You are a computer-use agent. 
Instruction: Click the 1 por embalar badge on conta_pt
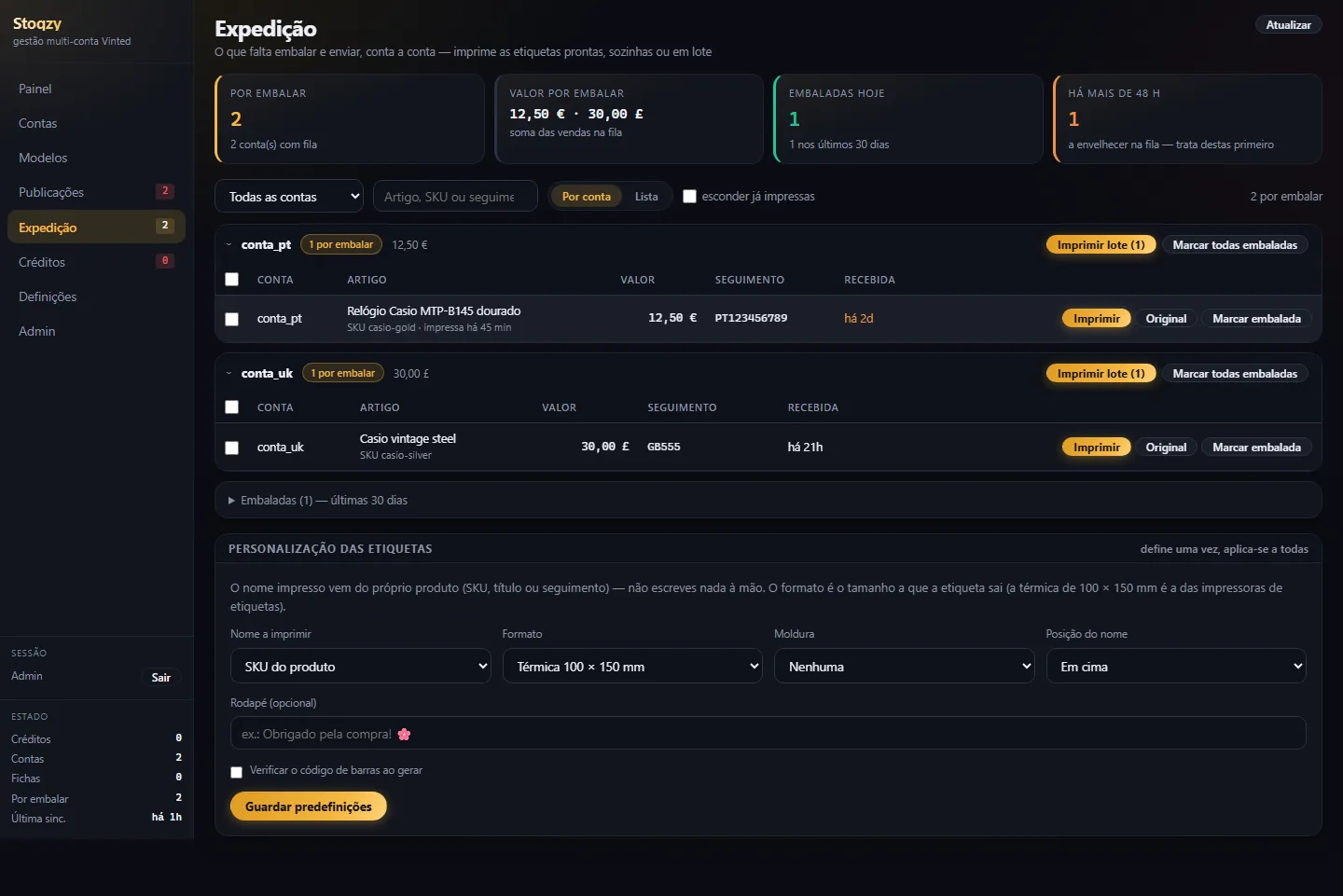coord(340,244)
